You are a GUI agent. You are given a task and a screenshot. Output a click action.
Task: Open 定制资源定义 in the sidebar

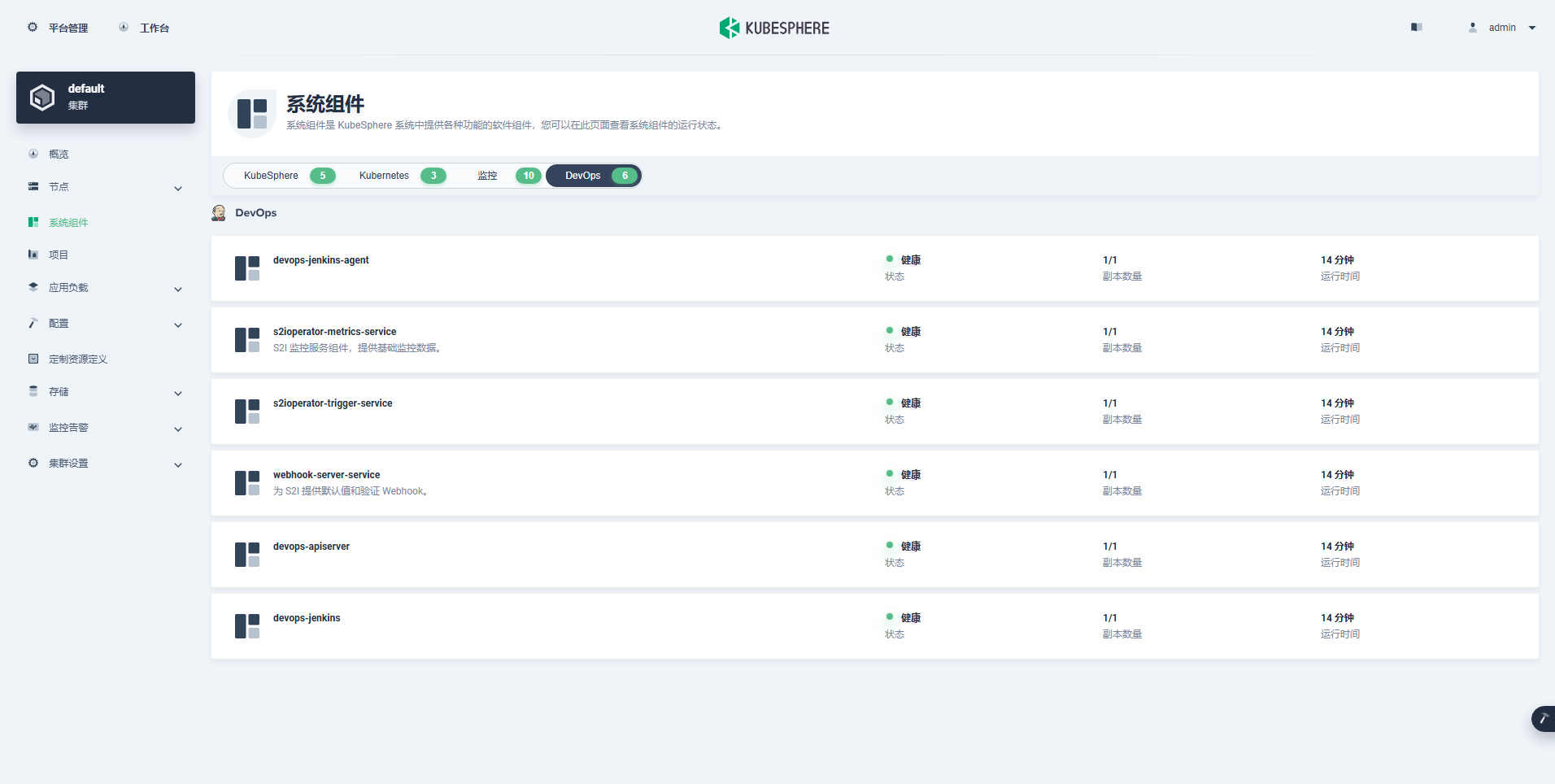click(78, 359)
